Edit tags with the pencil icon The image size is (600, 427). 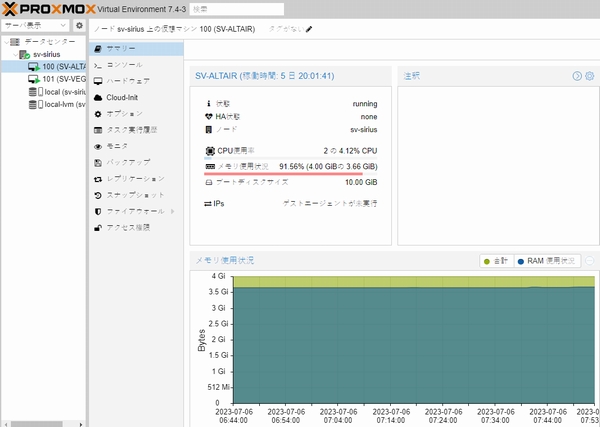point(309,29)
